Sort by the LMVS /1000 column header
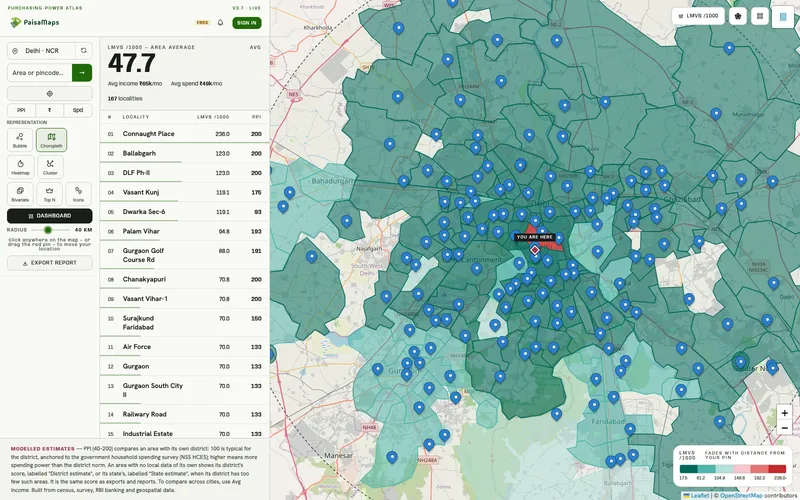Image resolution: width=800 pixels, height=500 pixels. 213,117
